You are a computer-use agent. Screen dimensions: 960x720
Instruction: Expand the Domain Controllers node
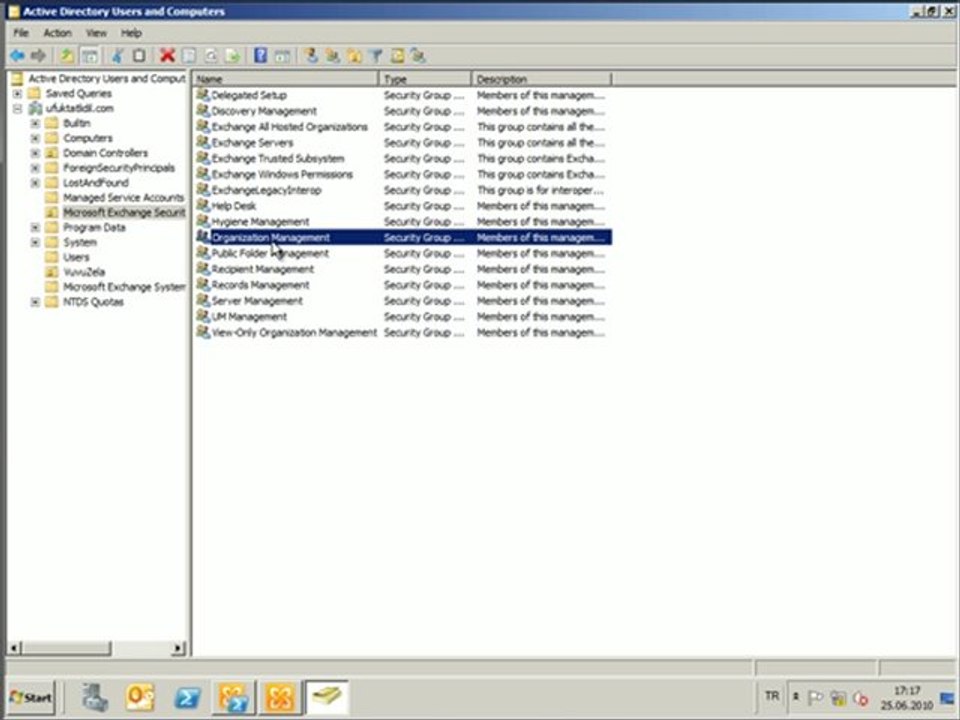tap(36, 153)
